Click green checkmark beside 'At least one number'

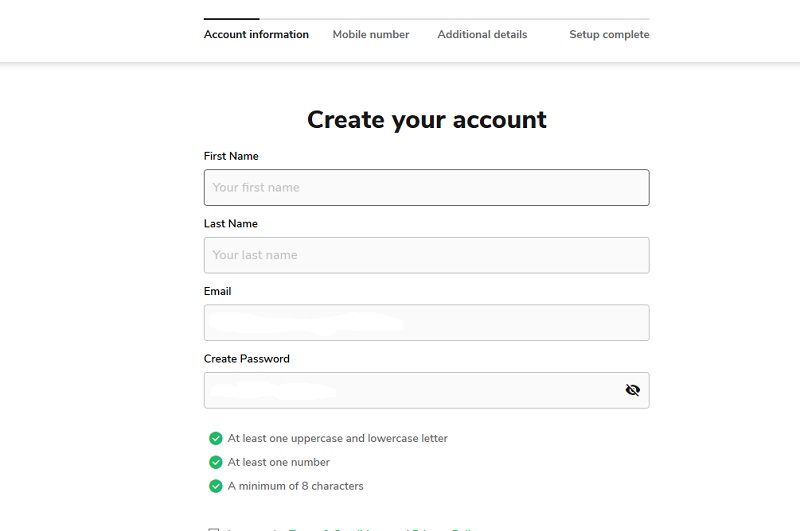coord(215,462)
